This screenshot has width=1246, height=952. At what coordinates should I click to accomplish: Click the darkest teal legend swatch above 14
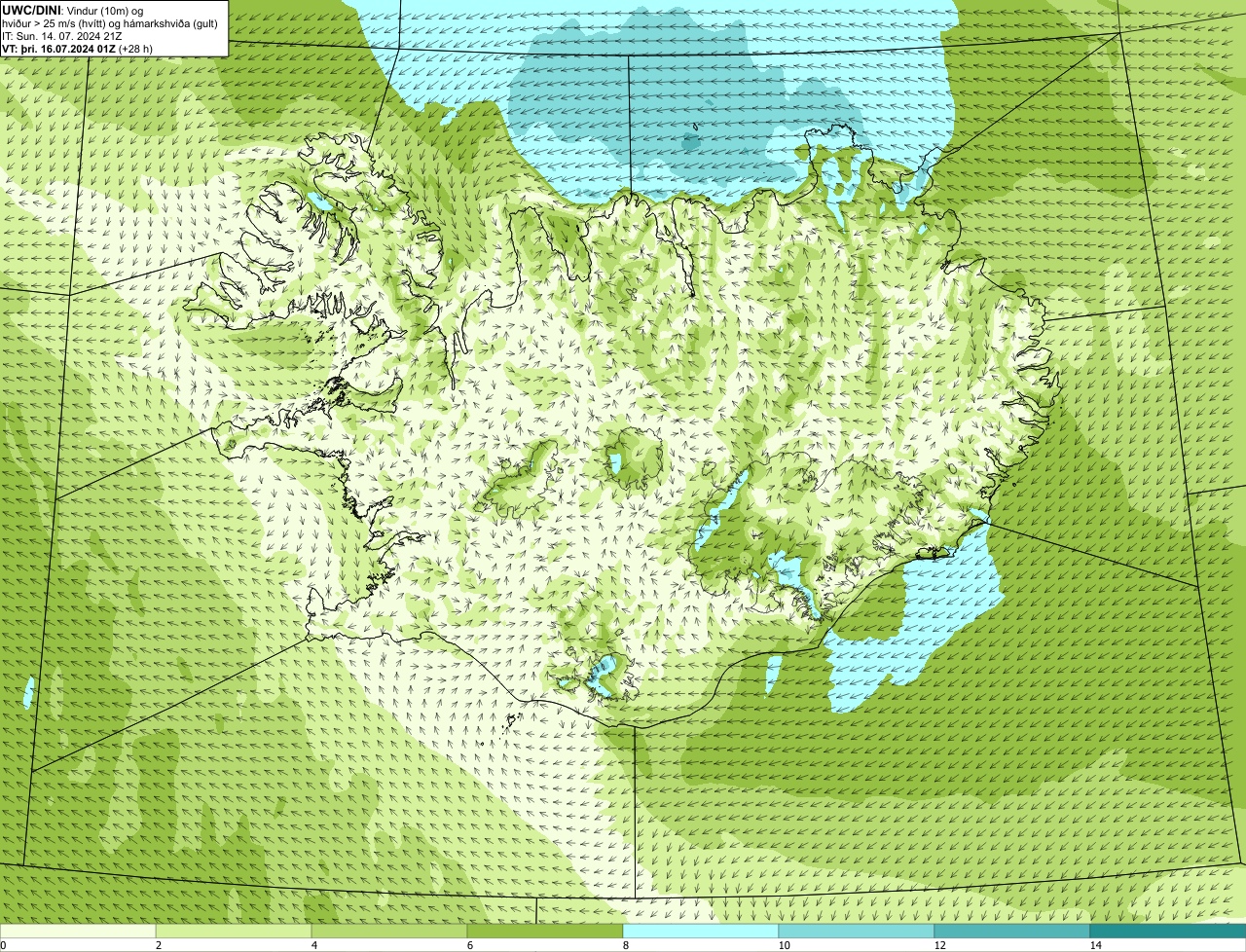click(x=1168, y=931)
